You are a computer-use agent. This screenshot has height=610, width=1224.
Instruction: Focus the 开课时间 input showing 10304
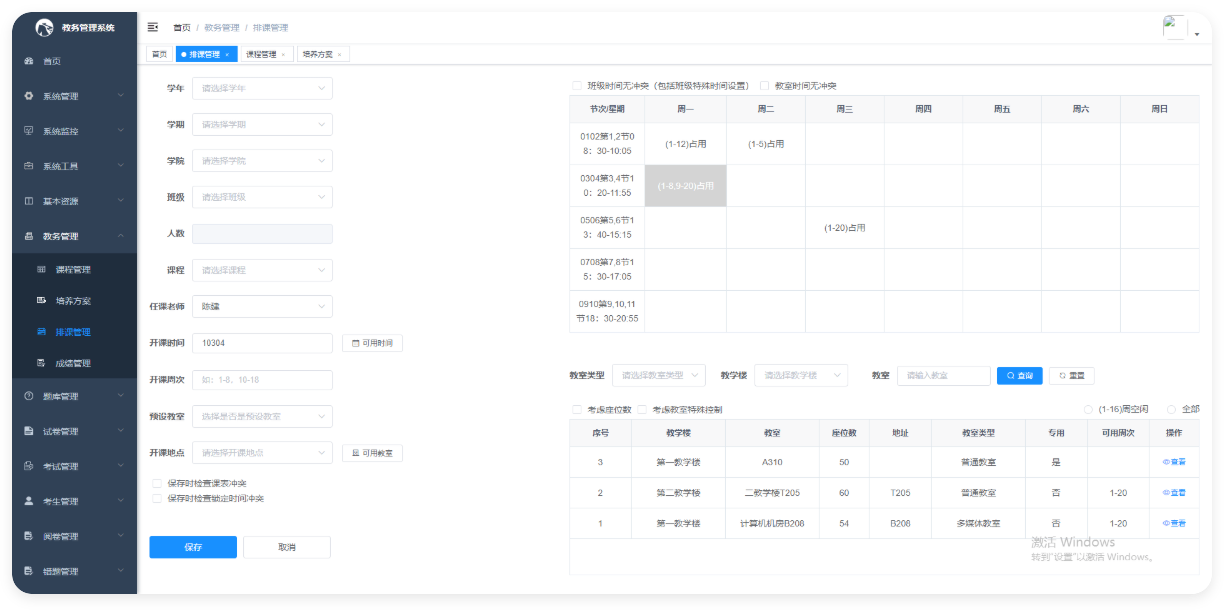tap(262, 343)
